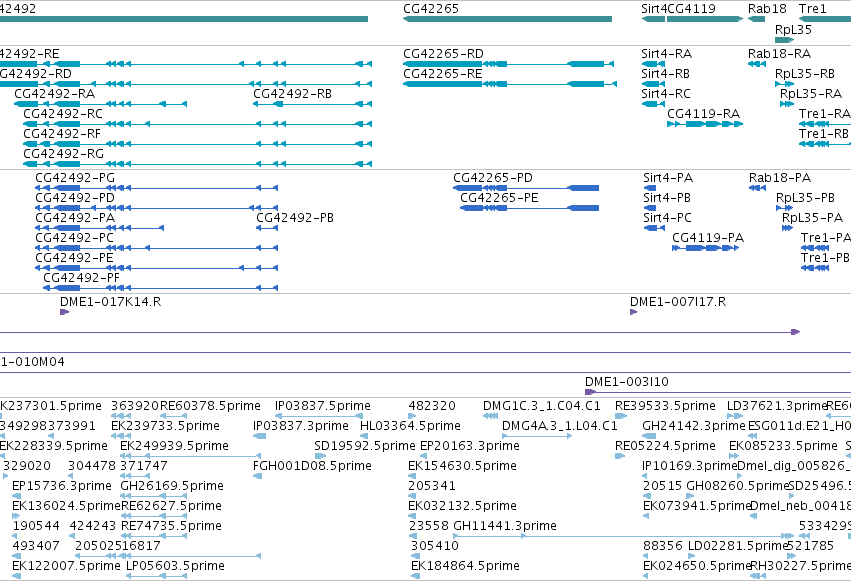Select protein Sirt4-PB

650,208
